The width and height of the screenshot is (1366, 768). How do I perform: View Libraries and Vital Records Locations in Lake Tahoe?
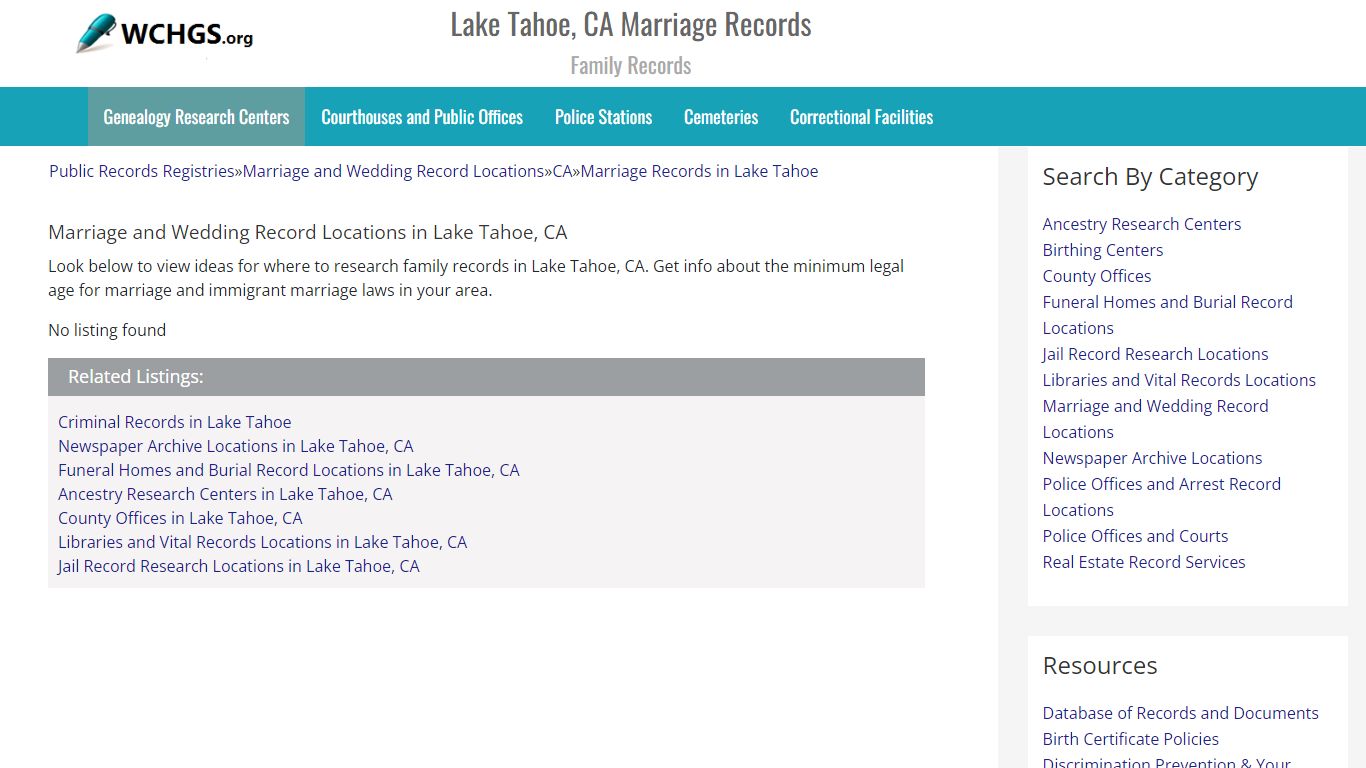[x=262, y=542]
